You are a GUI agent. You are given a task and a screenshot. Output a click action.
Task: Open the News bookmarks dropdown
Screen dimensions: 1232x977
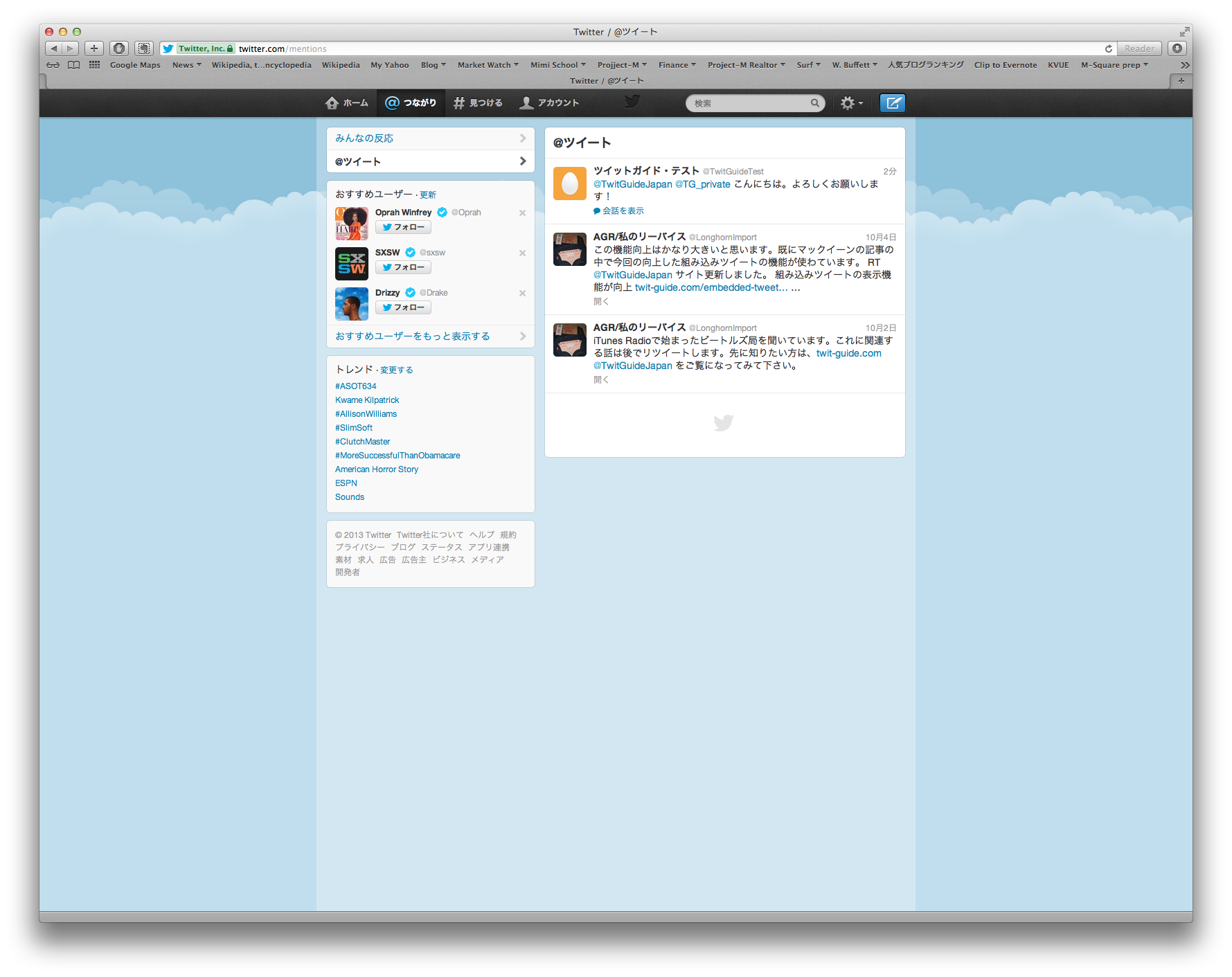click(x=186, y=65)
